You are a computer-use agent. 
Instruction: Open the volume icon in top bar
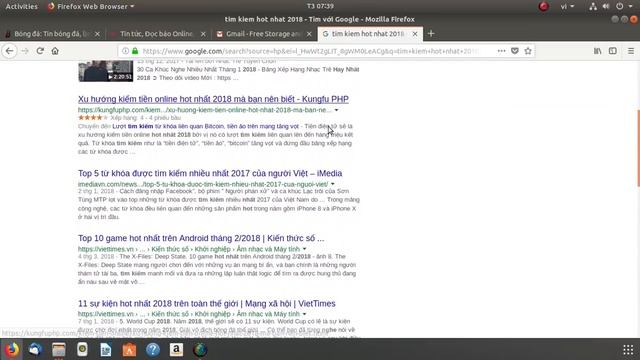(x=606, y=6)
